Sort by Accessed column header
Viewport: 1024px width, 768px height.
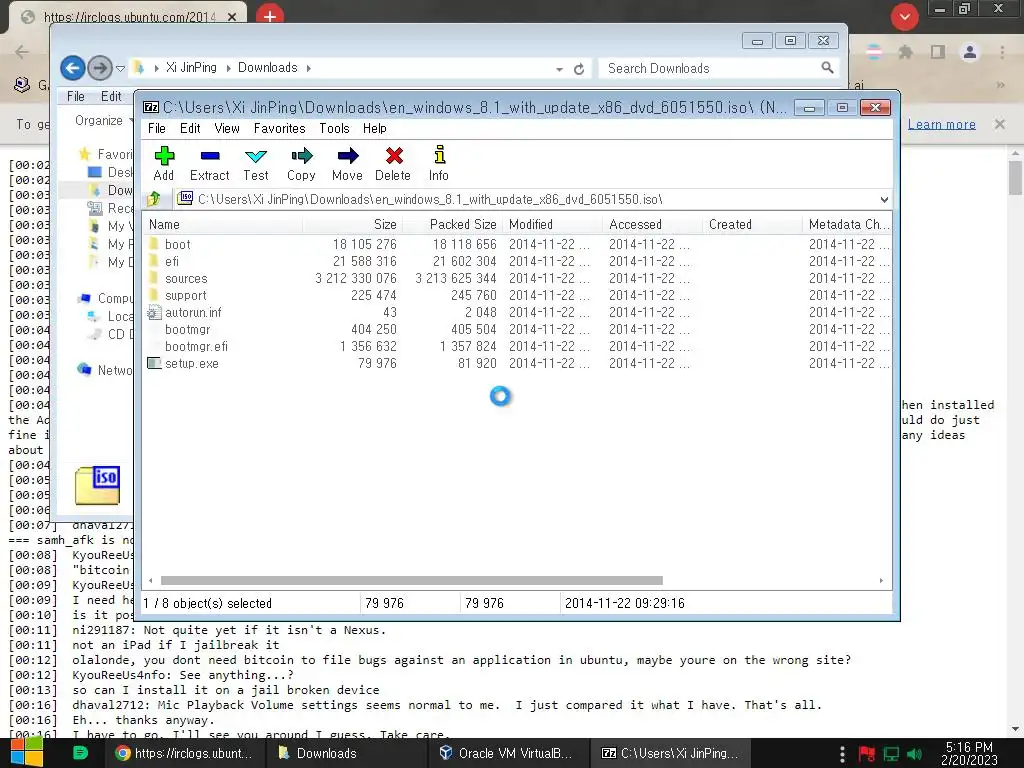pos(653,225)
